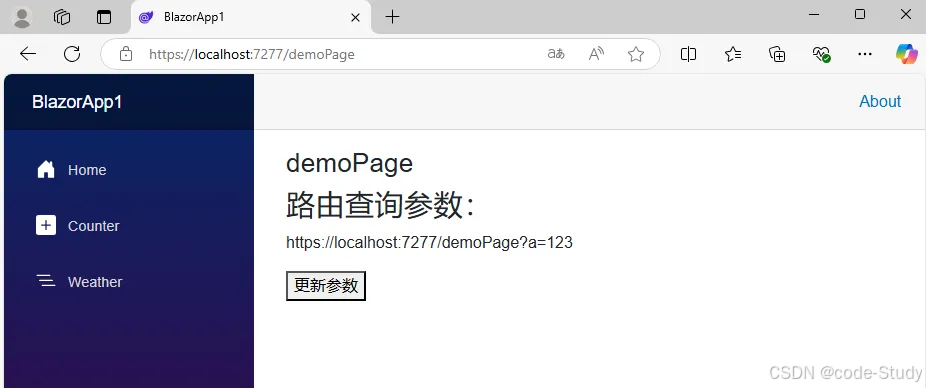Image resolution: width=926 pixels, height=388 pixels.
Task: Click the 路由查询参数 heading text
Action: click(x=380, y=206)
